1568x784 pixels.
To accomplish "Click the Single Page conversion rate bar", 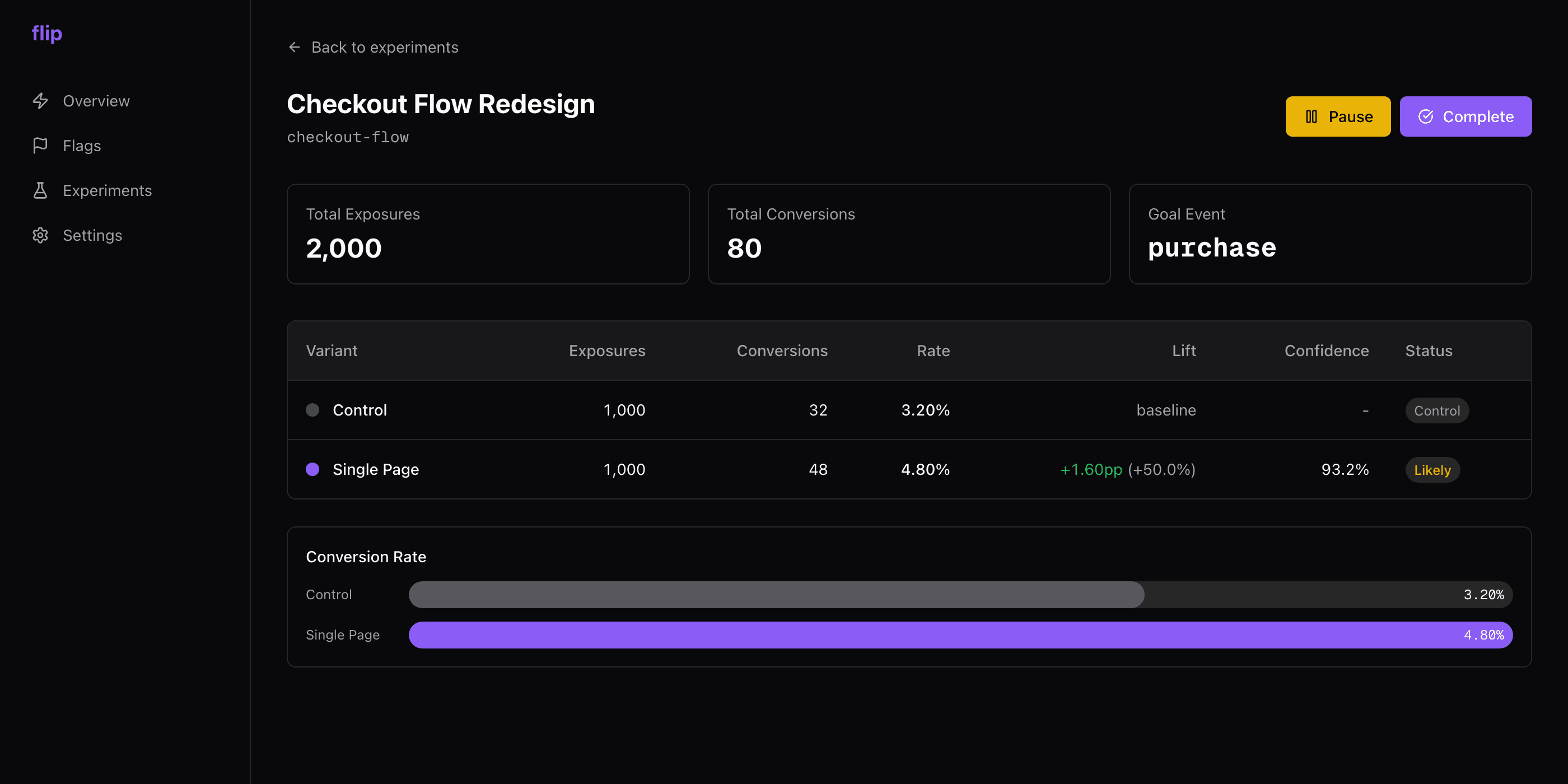I will coord(960,635).
